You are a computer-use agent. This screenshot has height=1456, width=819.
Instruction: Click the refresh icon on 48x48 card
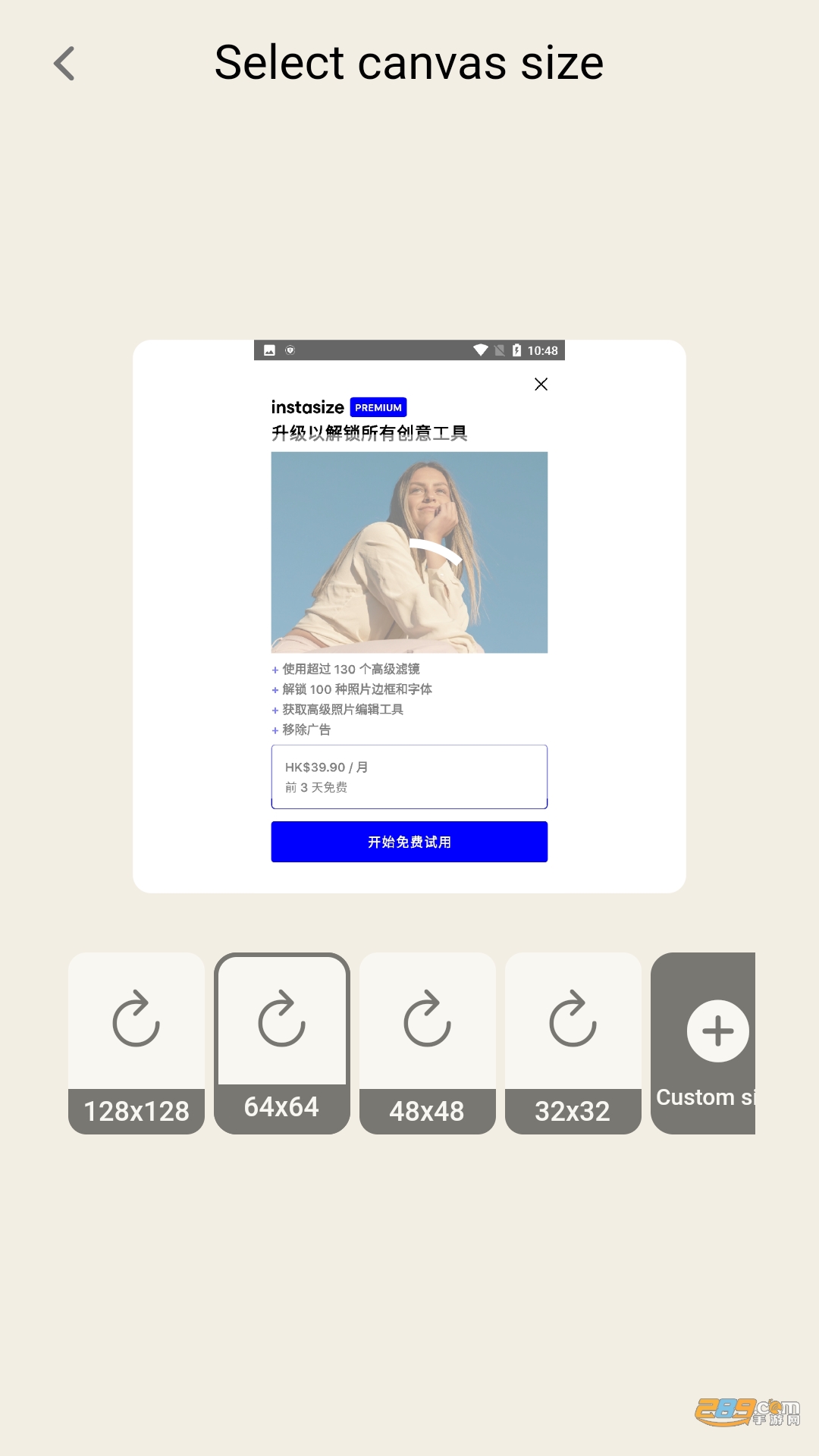[428, 1018]
